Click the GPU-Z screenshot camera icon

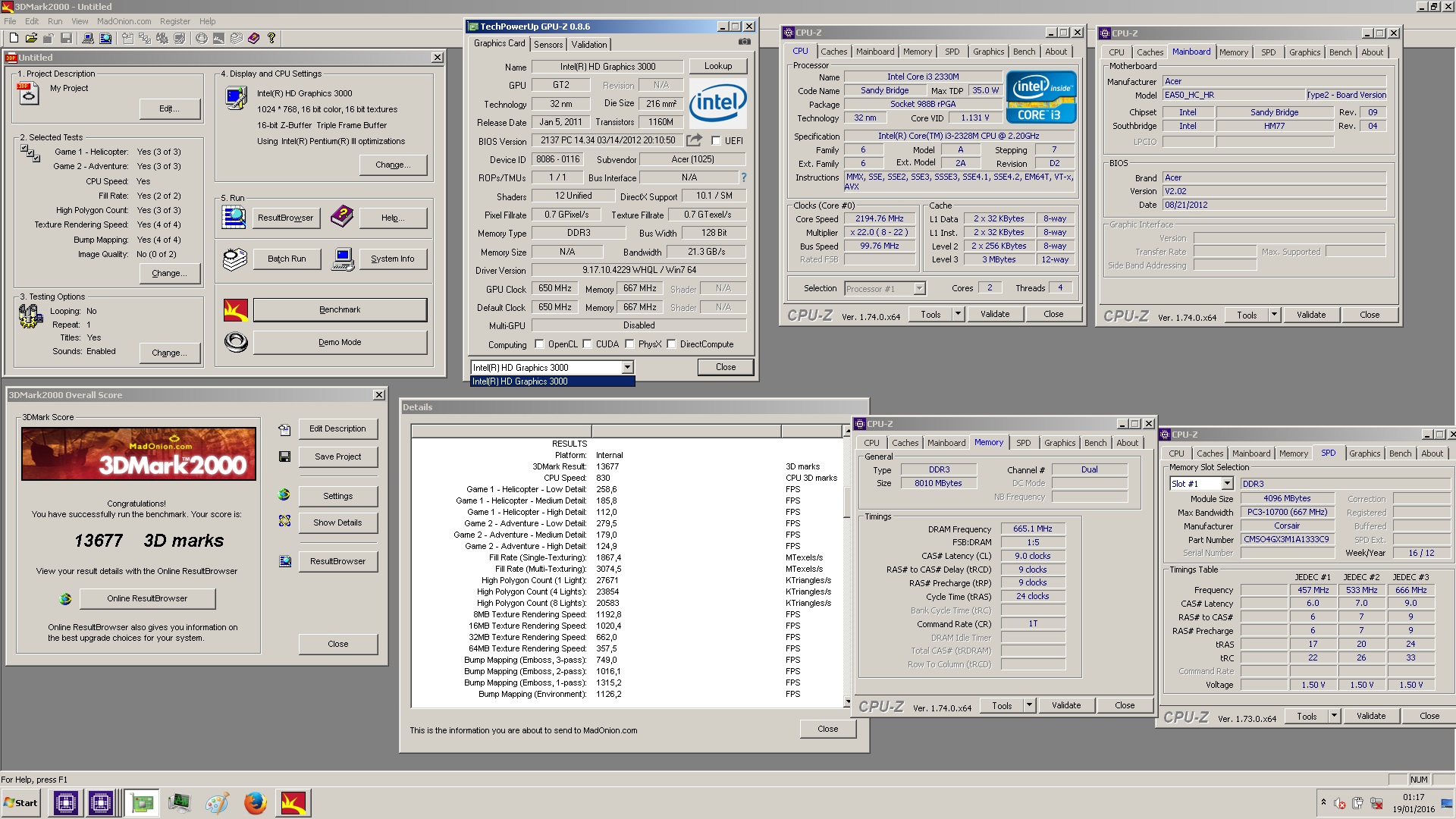pyautogui.click(x=745, y=42)
